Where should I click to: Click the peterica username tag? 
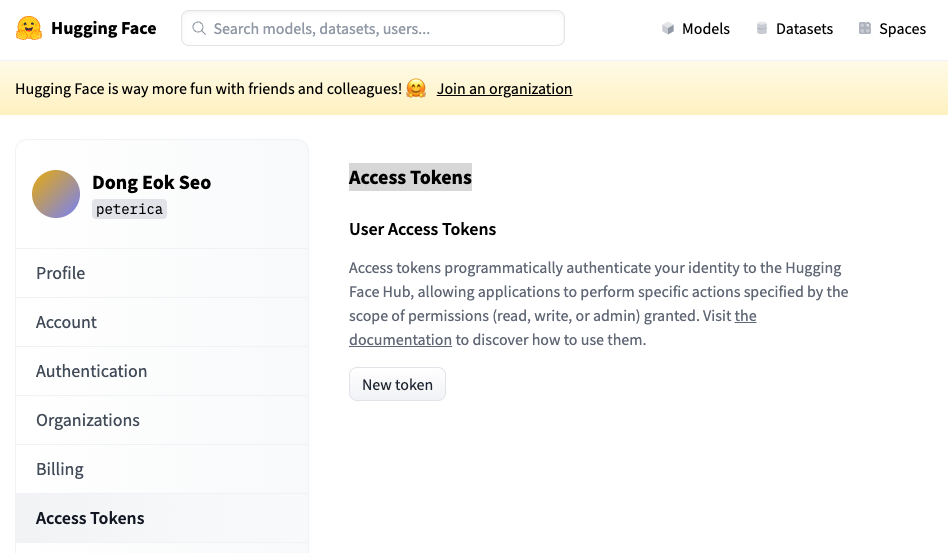(x=129, y=209)
